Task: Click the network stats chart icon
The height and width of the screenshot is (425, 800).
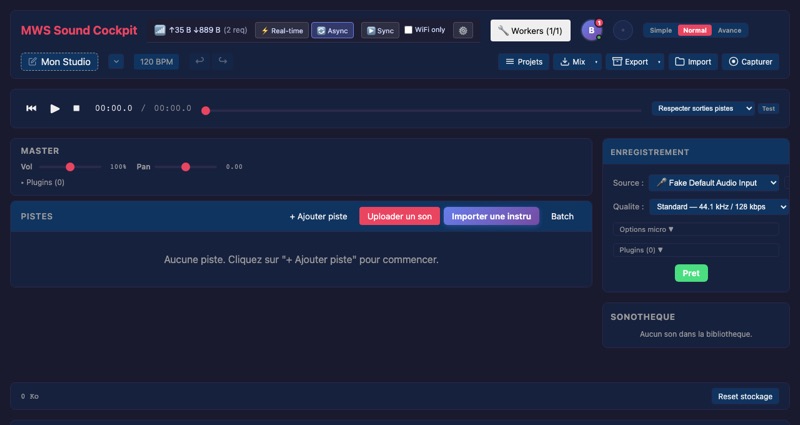Action: click(160, 30)
